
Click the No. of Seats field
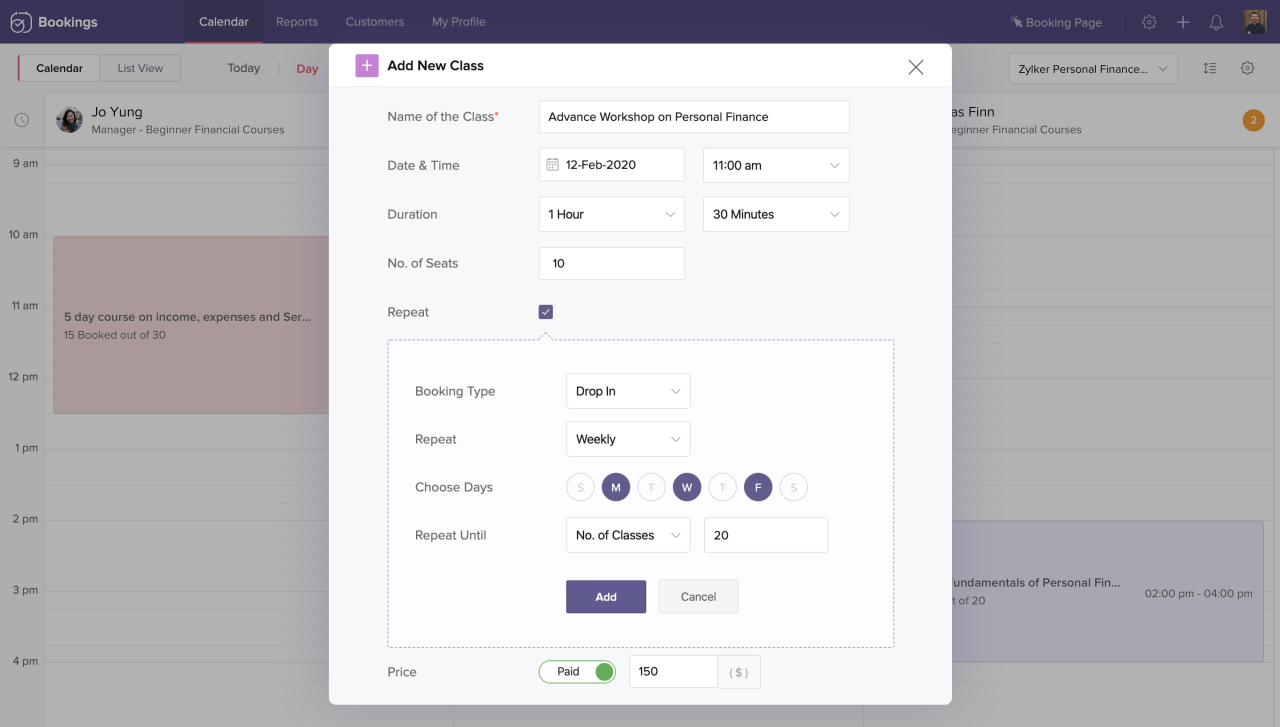[612, 263]
